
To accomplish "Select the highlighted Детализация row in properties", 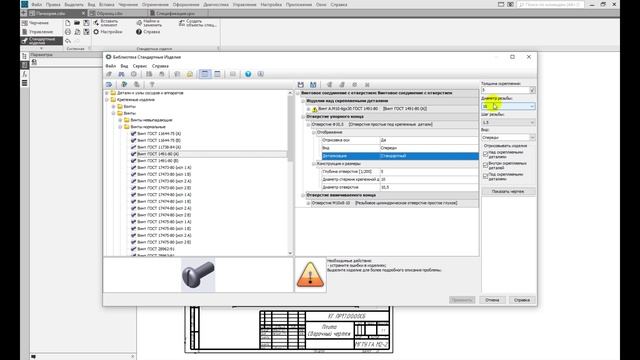I will (400, 156).
